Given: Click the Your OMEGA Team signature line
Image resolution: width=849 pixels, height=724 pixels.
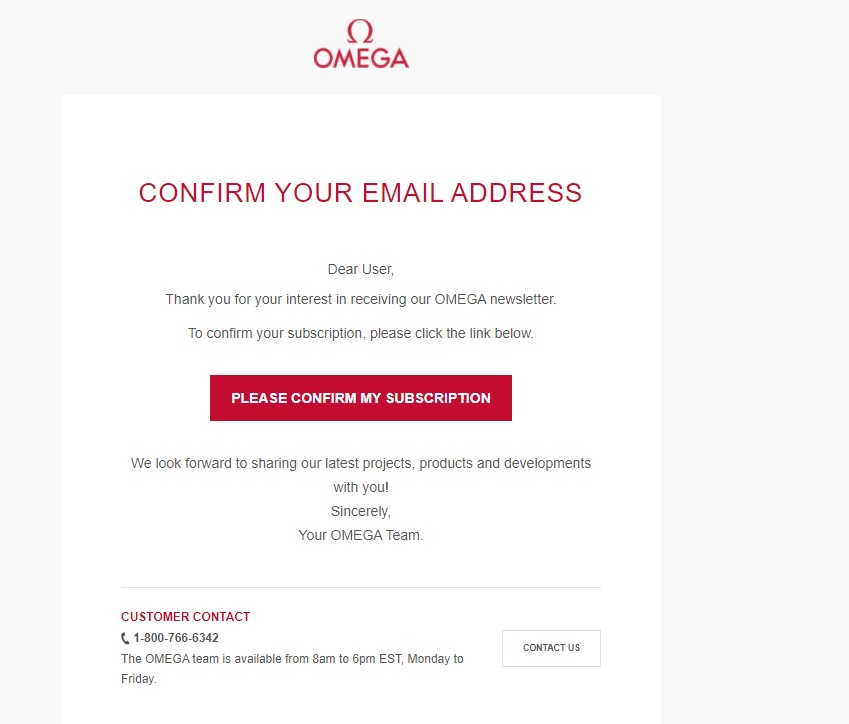Looking at the screenshot, I should 360,535.
